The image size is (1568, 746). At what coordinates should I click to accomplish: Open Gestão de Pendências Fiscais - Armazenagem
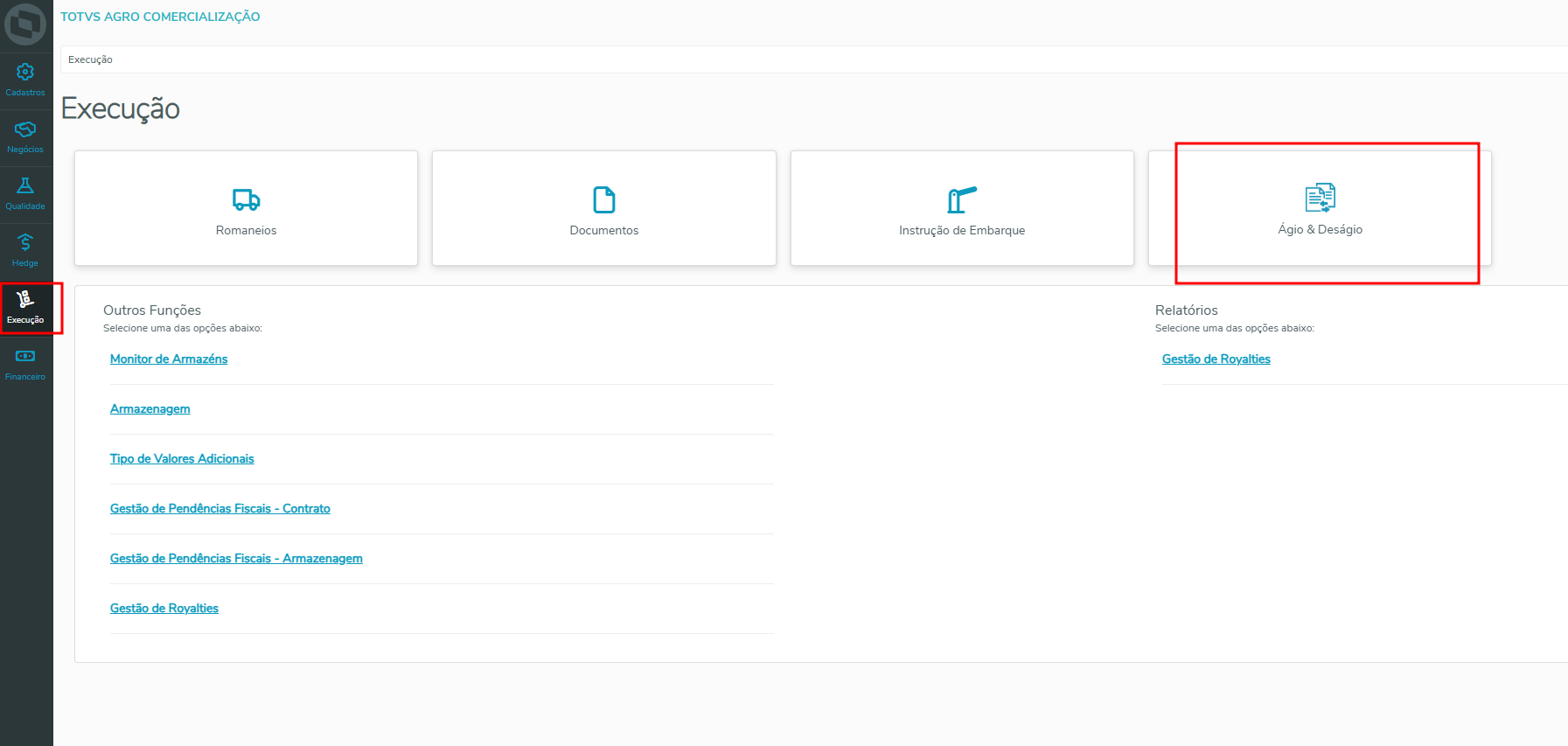[x=236, y=558]
